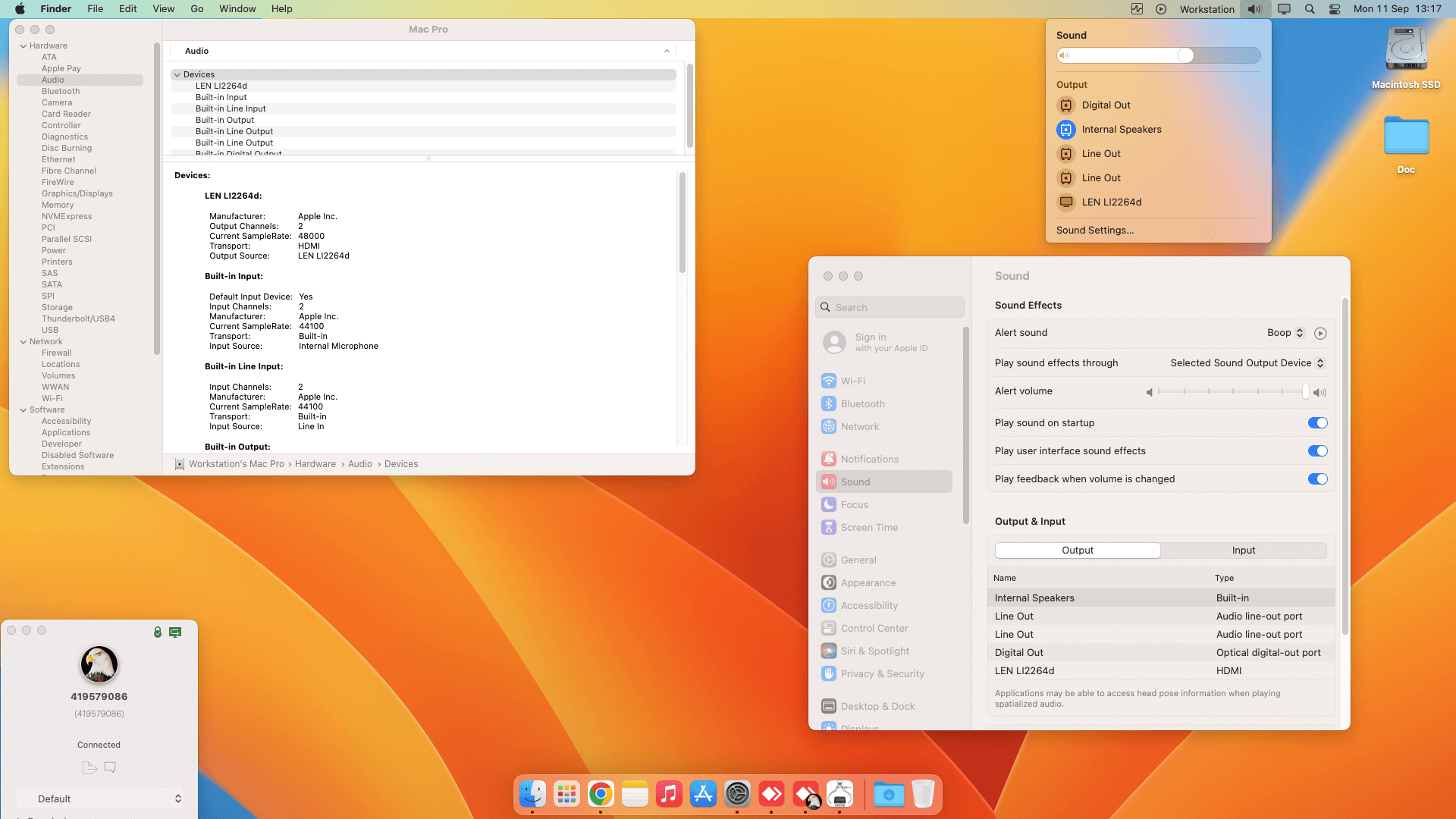Viewport: 1456px width, 819px height.
Task: Click the Sound volume slider in popup
Action: click(x=1158, y=55)
